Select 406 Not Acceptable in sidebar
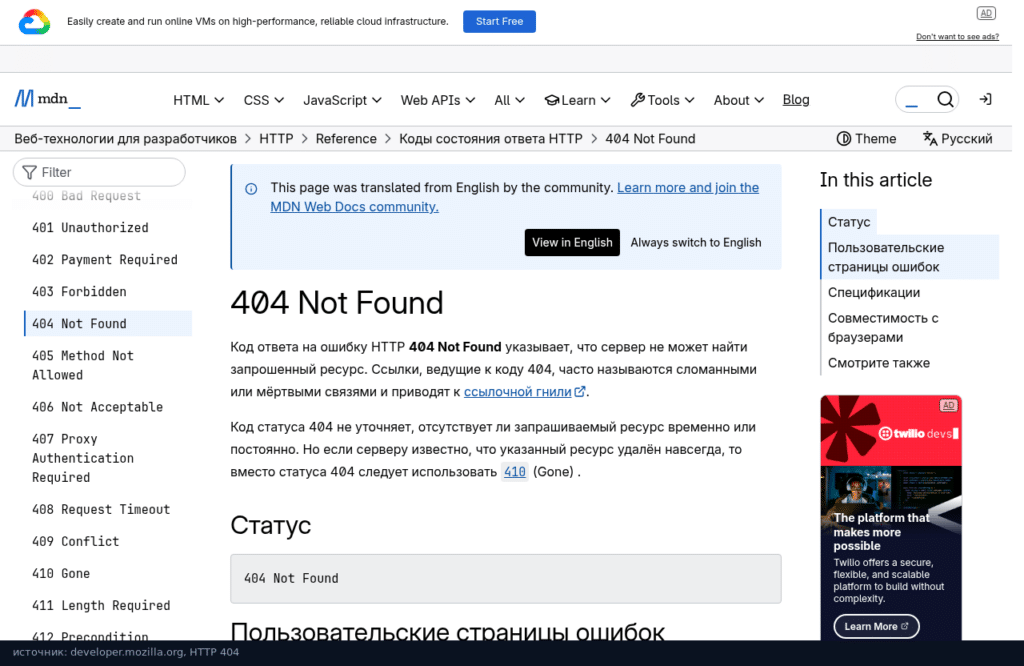Image resolution: width=1024 pixels, height=666 pixels. click(97, 407)
